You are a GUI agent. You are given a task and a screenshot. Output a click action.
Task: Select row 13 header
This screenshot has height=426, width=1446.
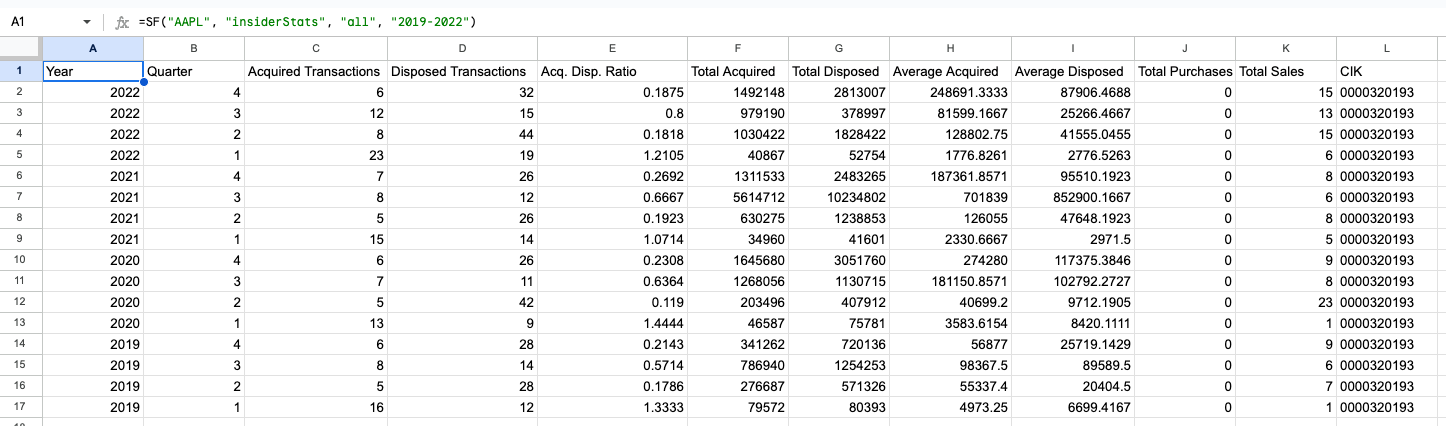point(20,323)
